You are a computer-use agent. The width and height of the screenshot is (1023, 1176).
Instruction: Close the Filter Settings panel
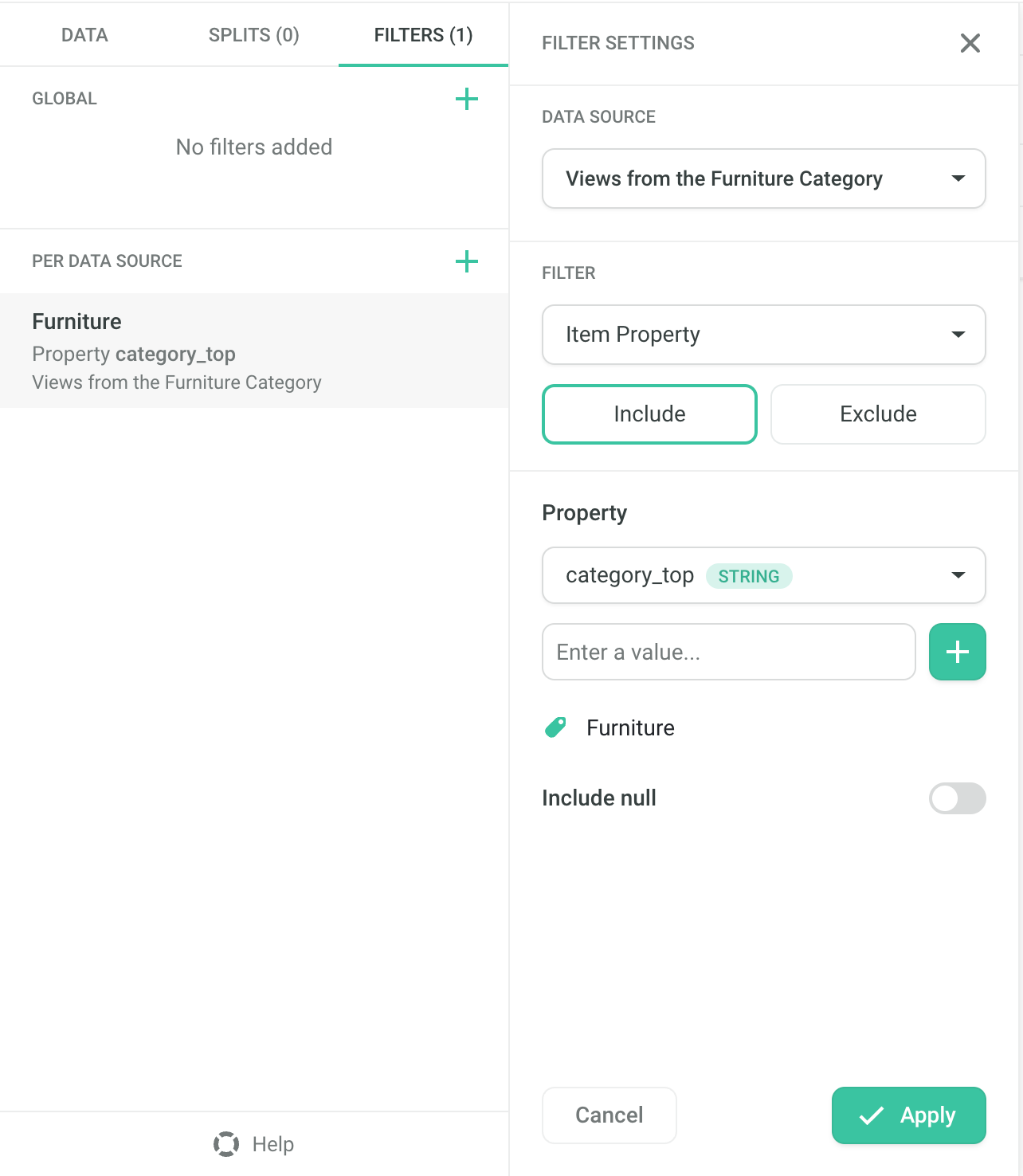tap(970, 43)
